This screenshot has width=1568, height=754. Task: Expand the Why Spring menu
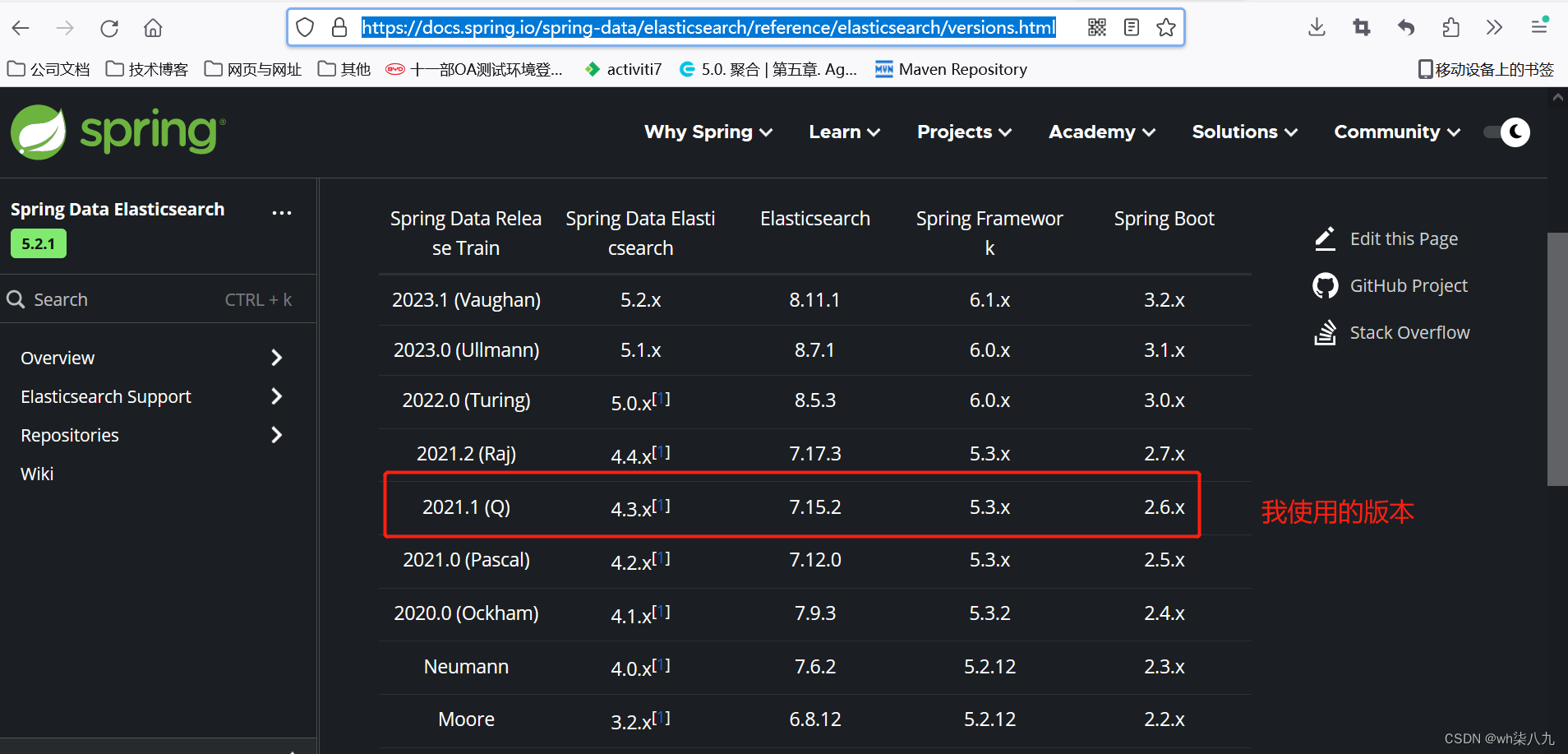[x=708, y=132]
